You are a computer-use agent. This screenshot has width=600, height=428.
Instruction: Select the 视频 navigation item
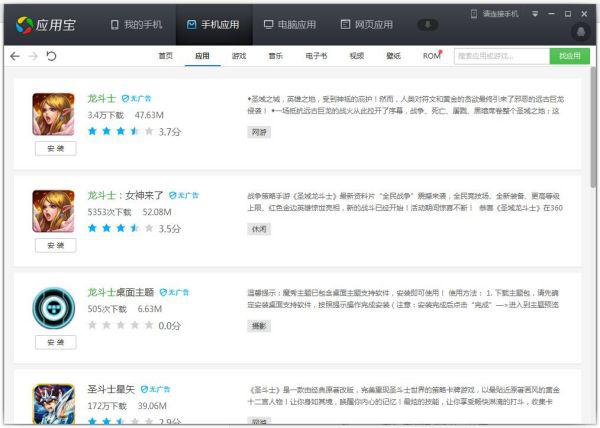[x=357, y=56]
